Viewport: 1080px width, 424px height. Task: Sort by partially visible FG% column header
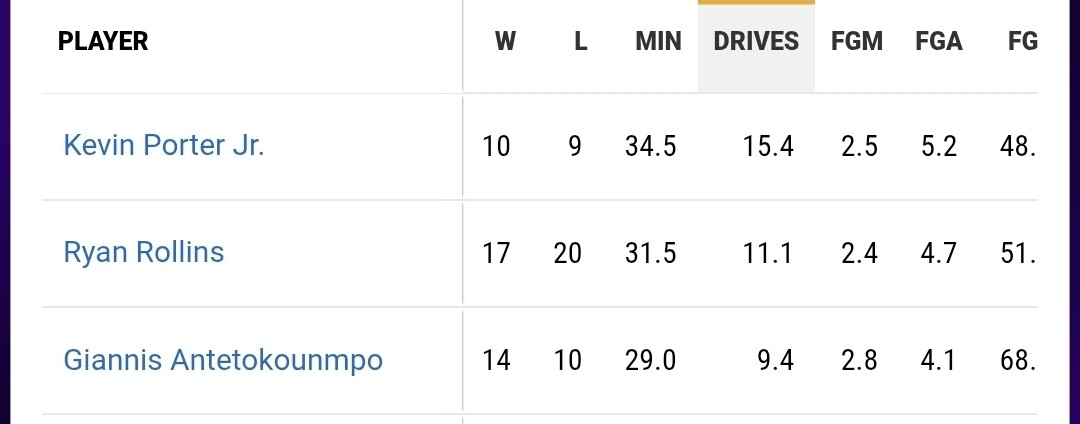pos(1022,41)
